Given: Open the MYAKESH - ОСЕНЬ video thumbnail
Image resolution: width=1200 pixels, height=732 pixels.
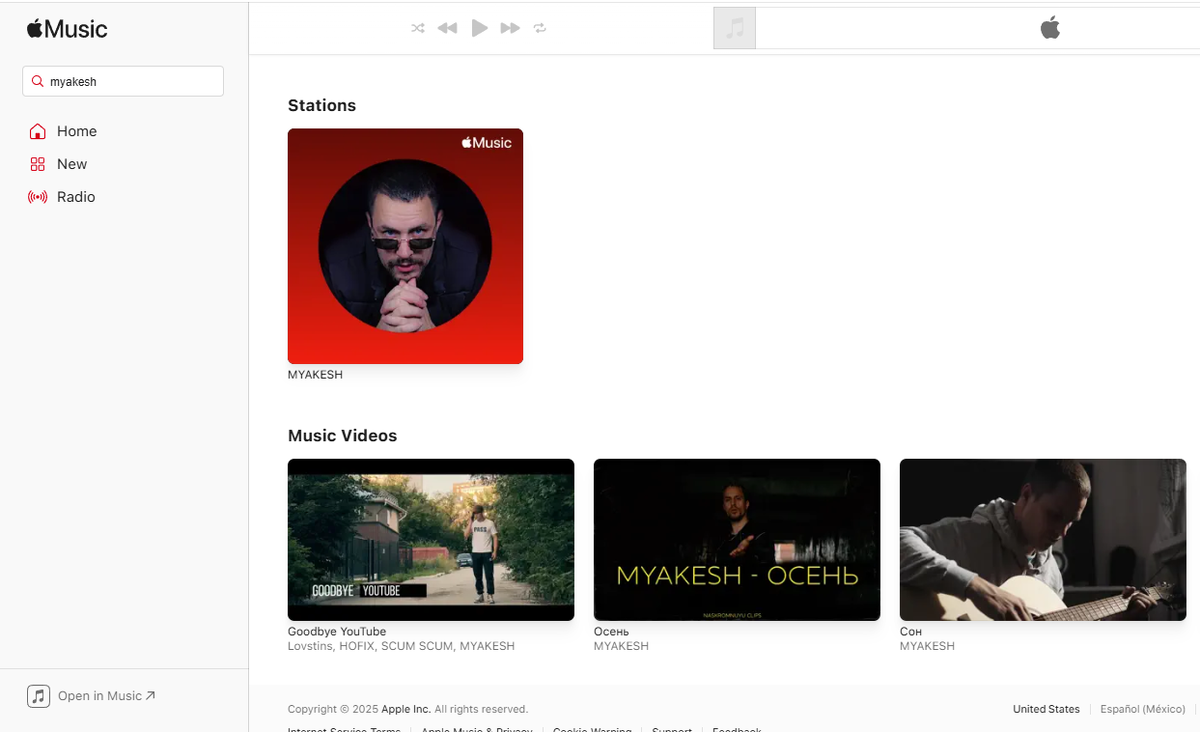Looking at the screenshot, I should (737, 540).
